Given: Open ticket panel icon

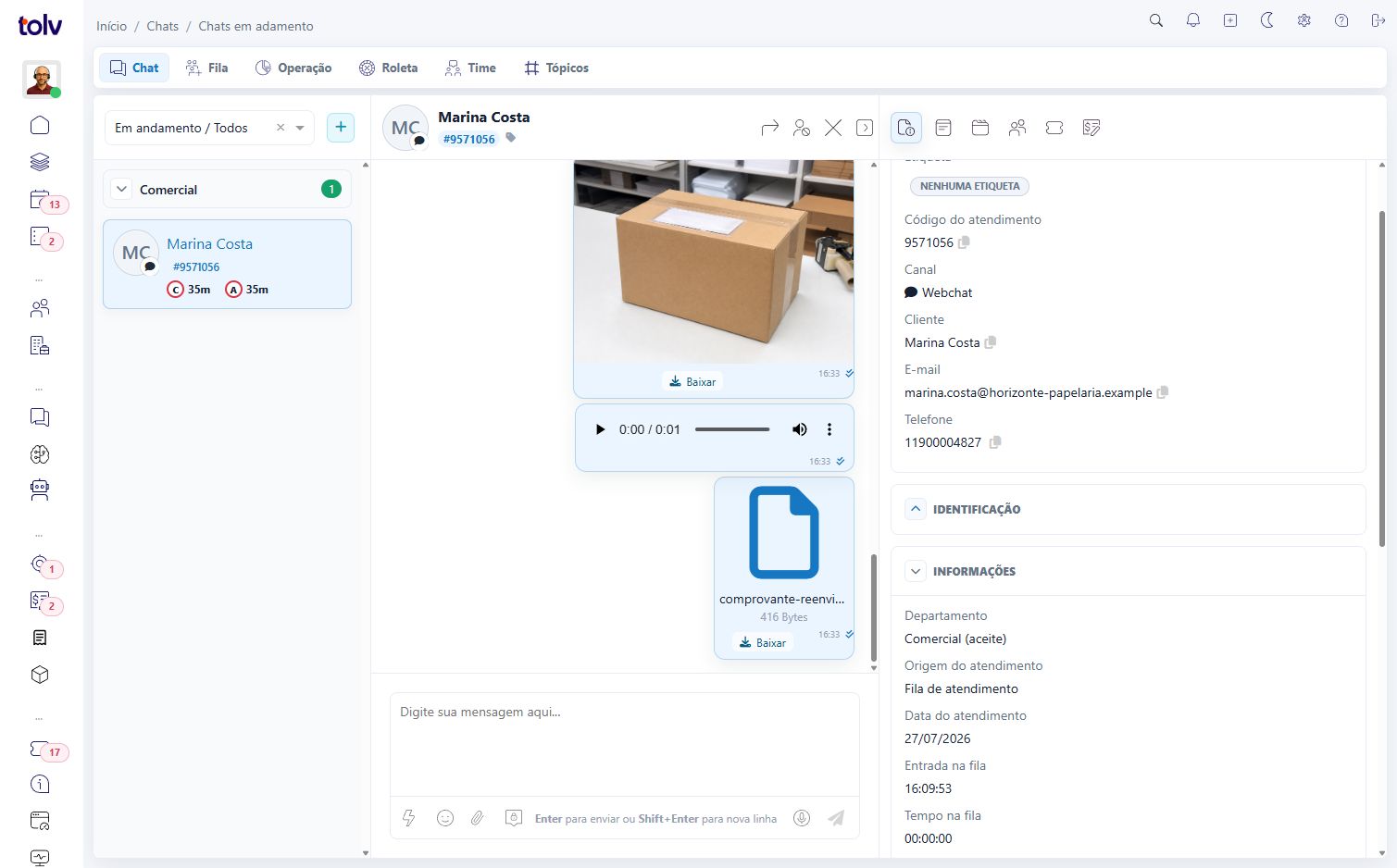Looking at the screenshot, I should tap(1054, 128).
